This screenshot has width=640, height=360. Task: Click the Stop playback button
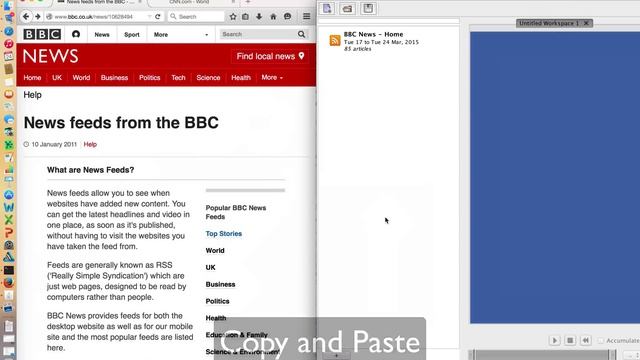[570, 340]
